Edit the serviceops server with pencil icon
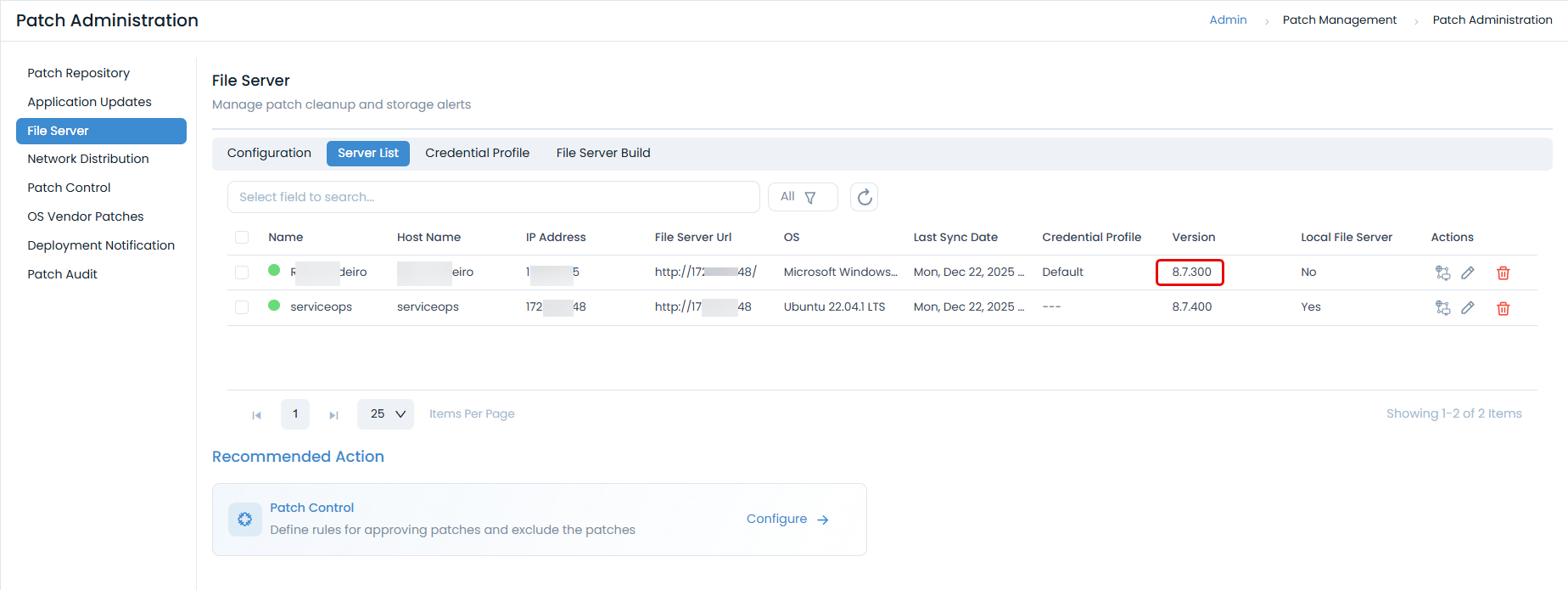 coord(1467,308)
